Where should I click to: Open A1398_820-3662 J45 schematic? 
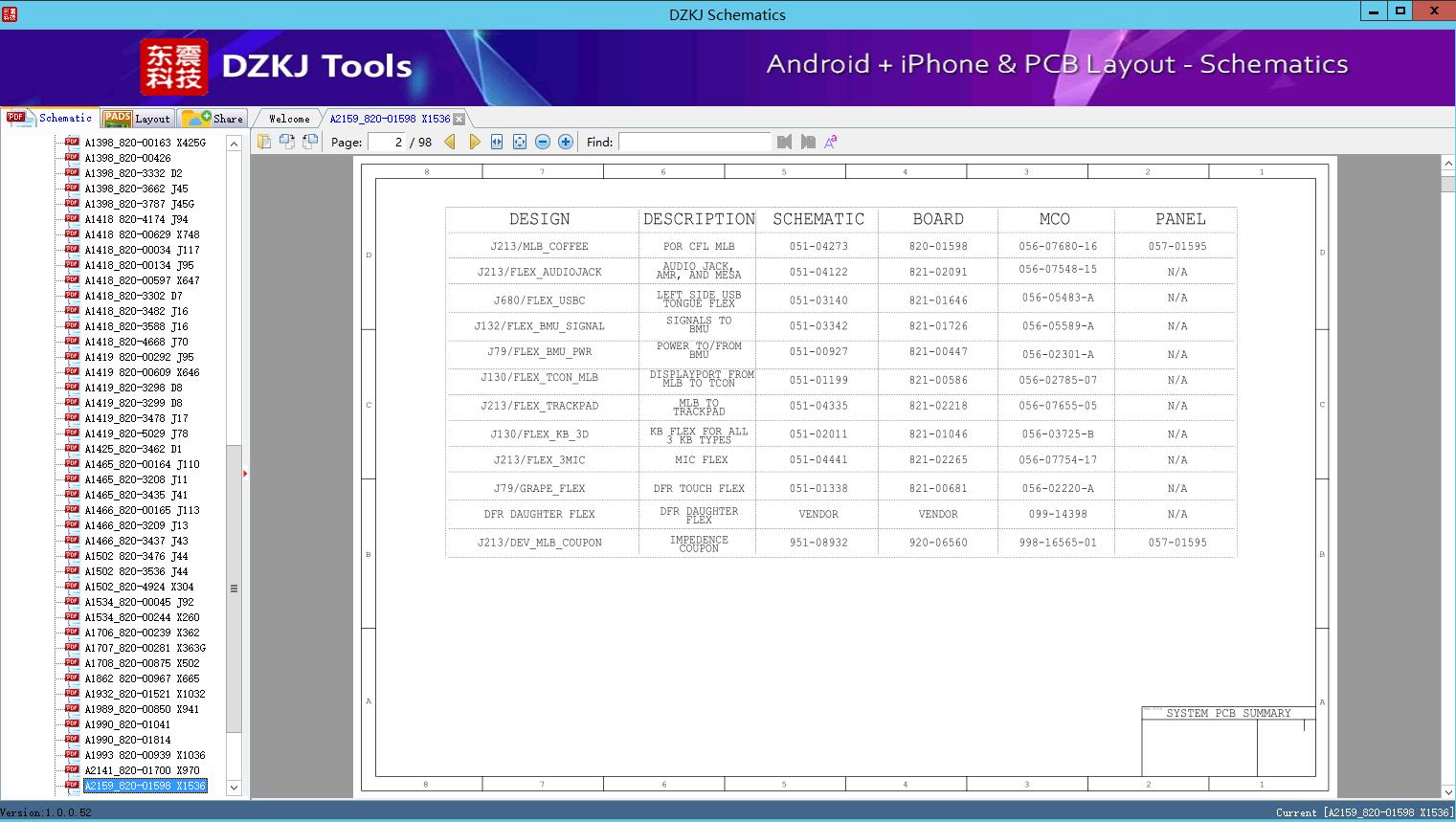point(136,189)
